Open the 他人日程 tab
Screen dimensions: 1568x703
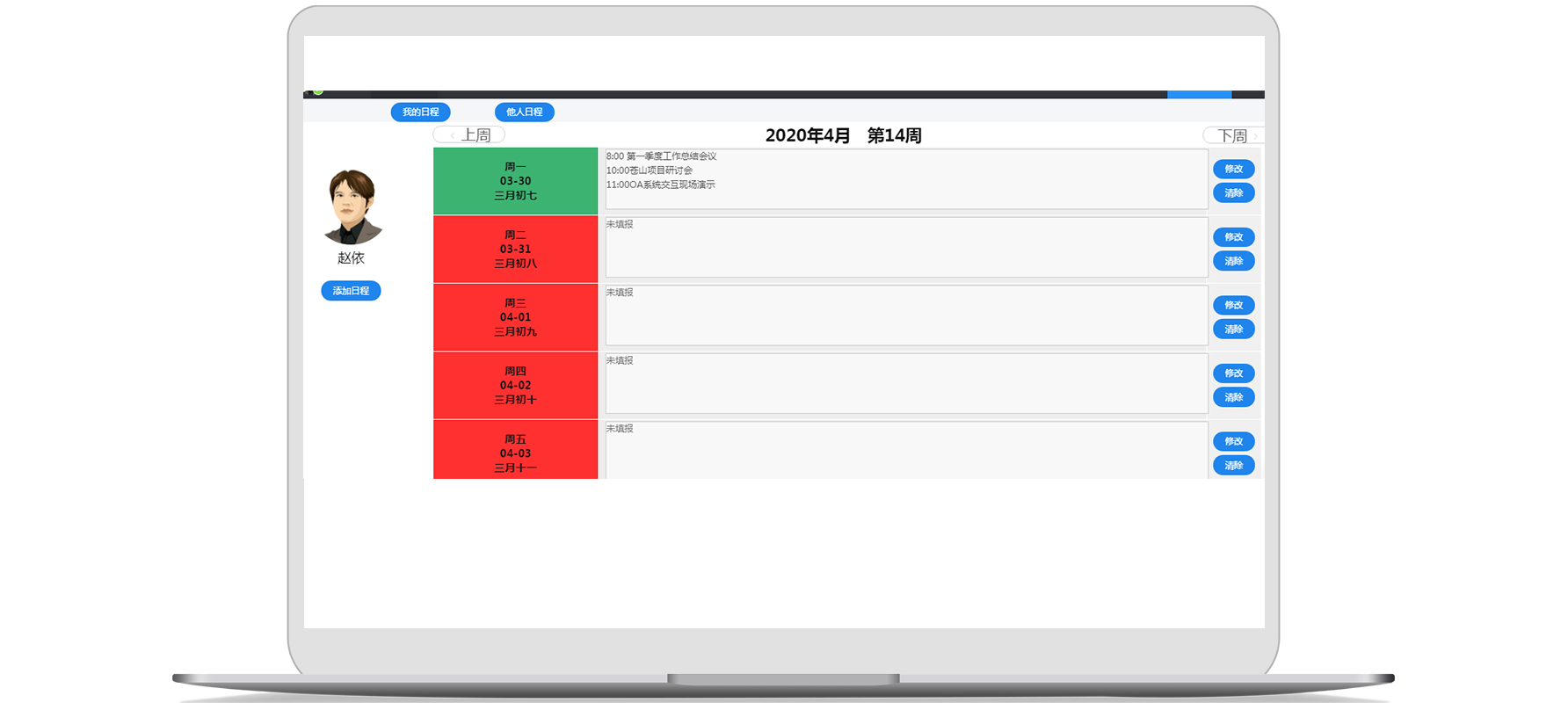point(524,112)
